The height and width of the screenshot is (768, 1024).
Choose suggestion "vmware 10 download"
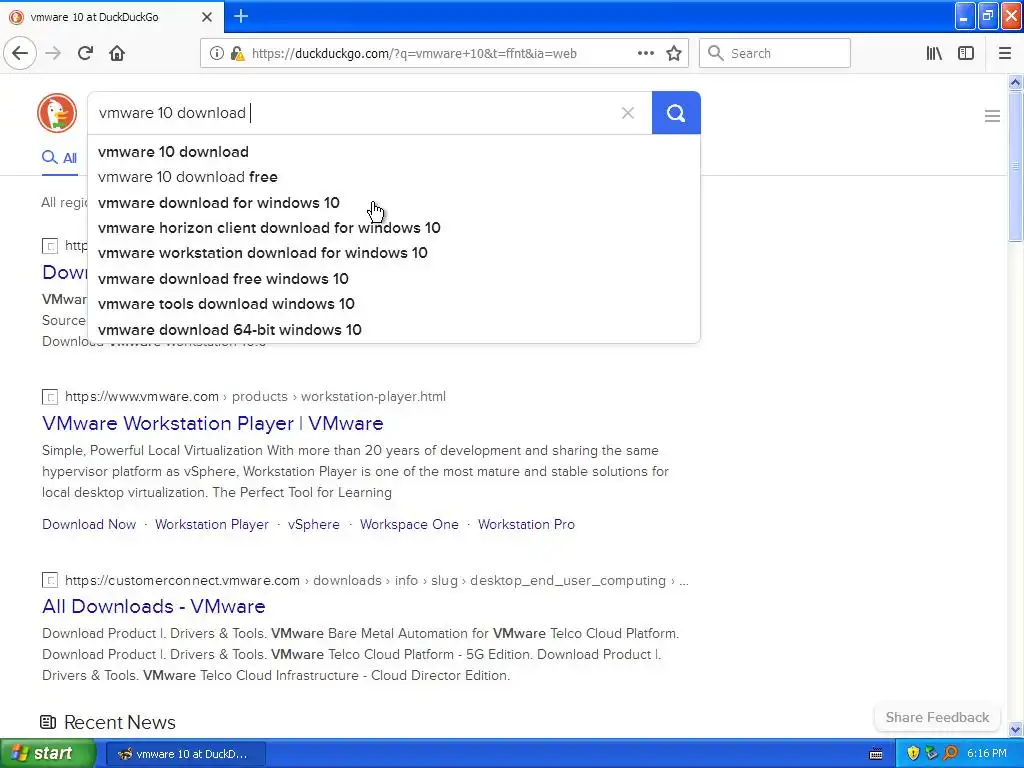(394, 152)
